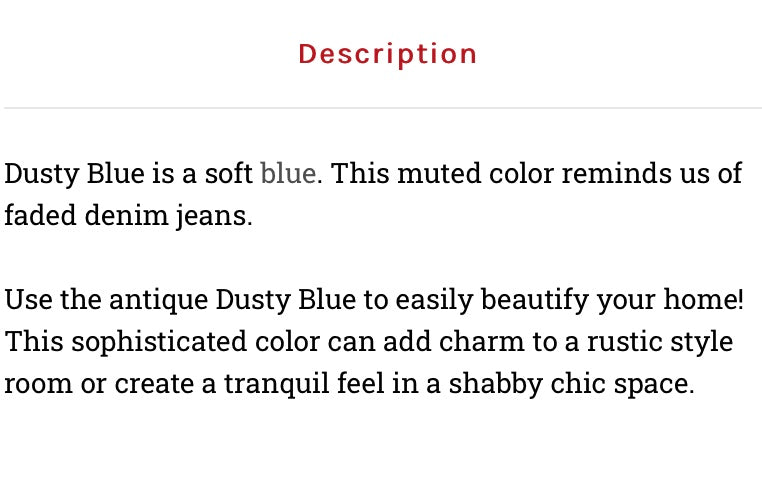Click the phrase 'rustic style'

click(660, 342)
